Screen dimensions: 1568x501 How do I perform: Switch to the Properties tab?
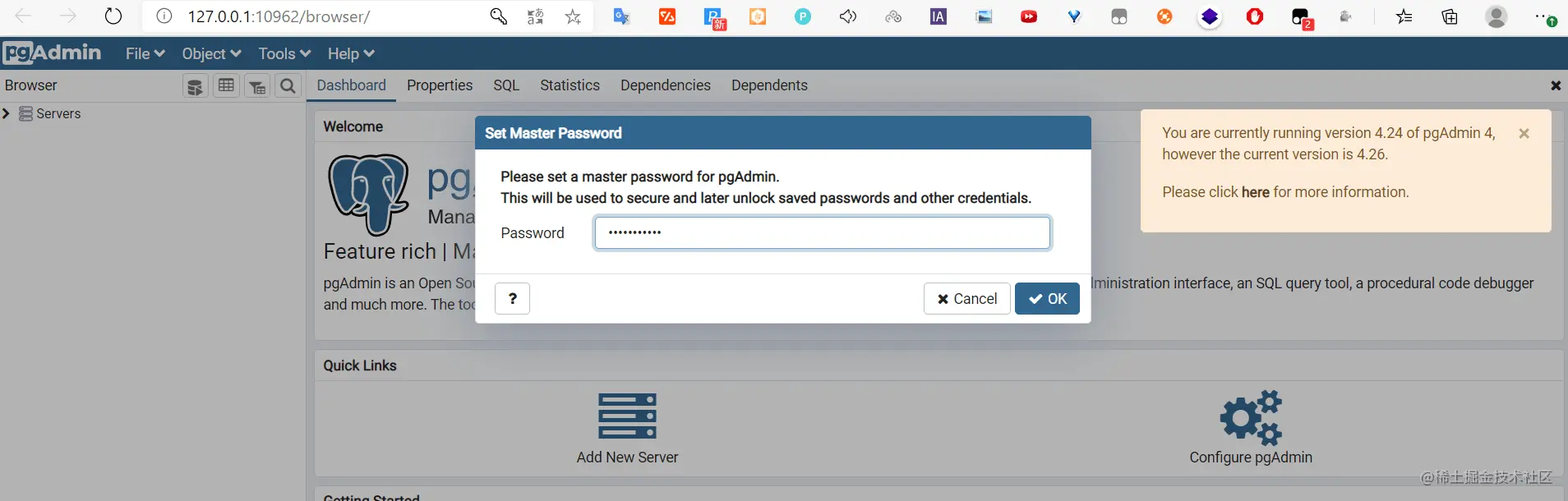pyautogui.click(x=440, y=85)
